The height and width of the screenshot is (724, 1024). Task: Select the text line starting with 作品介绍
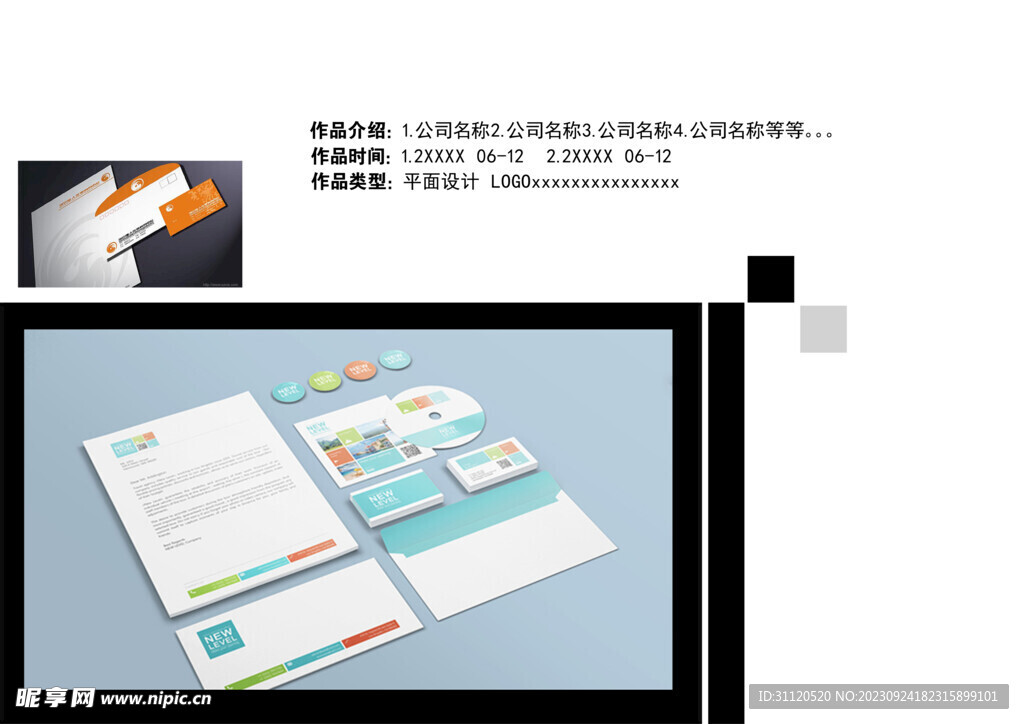572,131
